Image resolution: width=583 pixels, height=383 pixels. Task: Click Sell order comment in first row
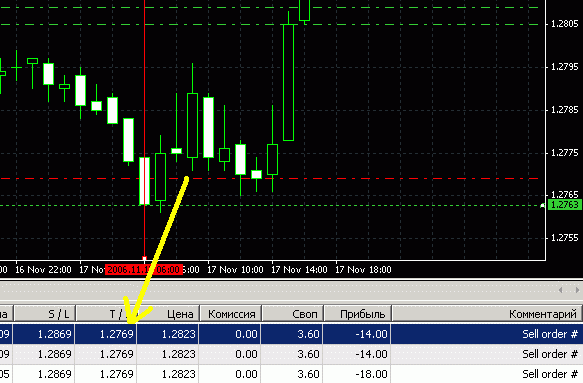(x=550, y=334)
